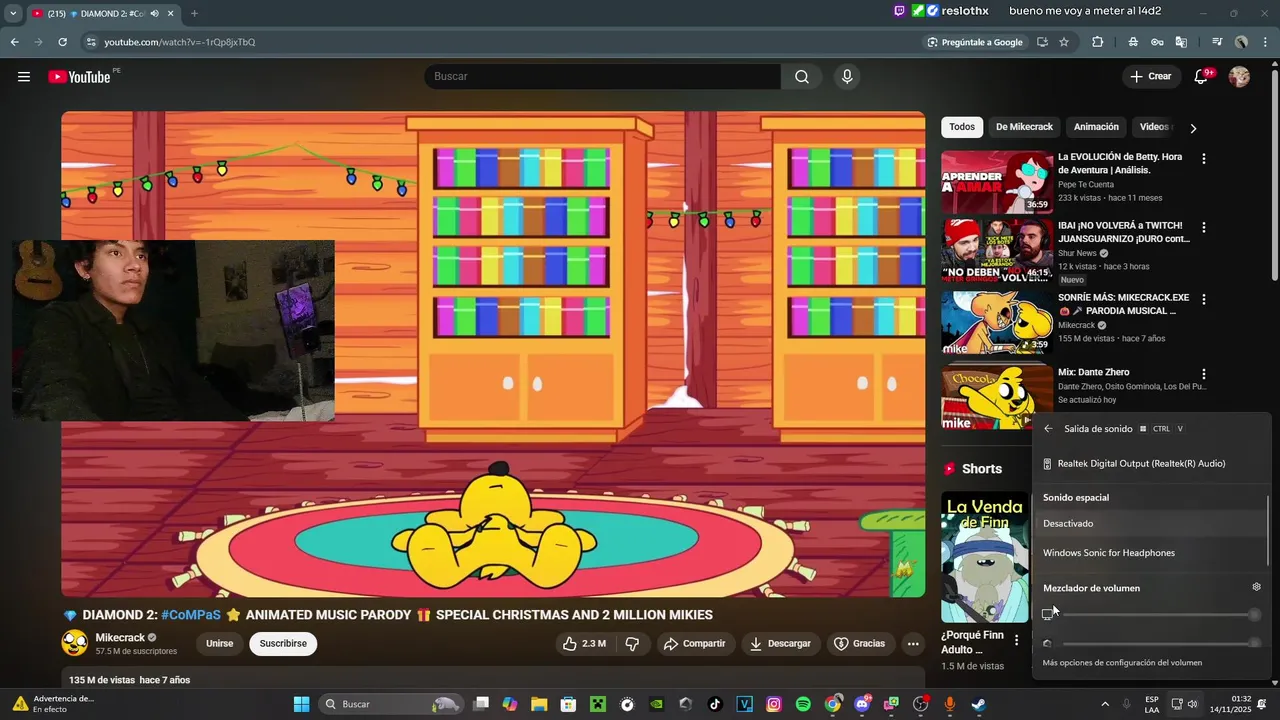This screenshot has width=1280, height=720.
Task: Select the Todos filter chip
Action: [x=962, y=127]
